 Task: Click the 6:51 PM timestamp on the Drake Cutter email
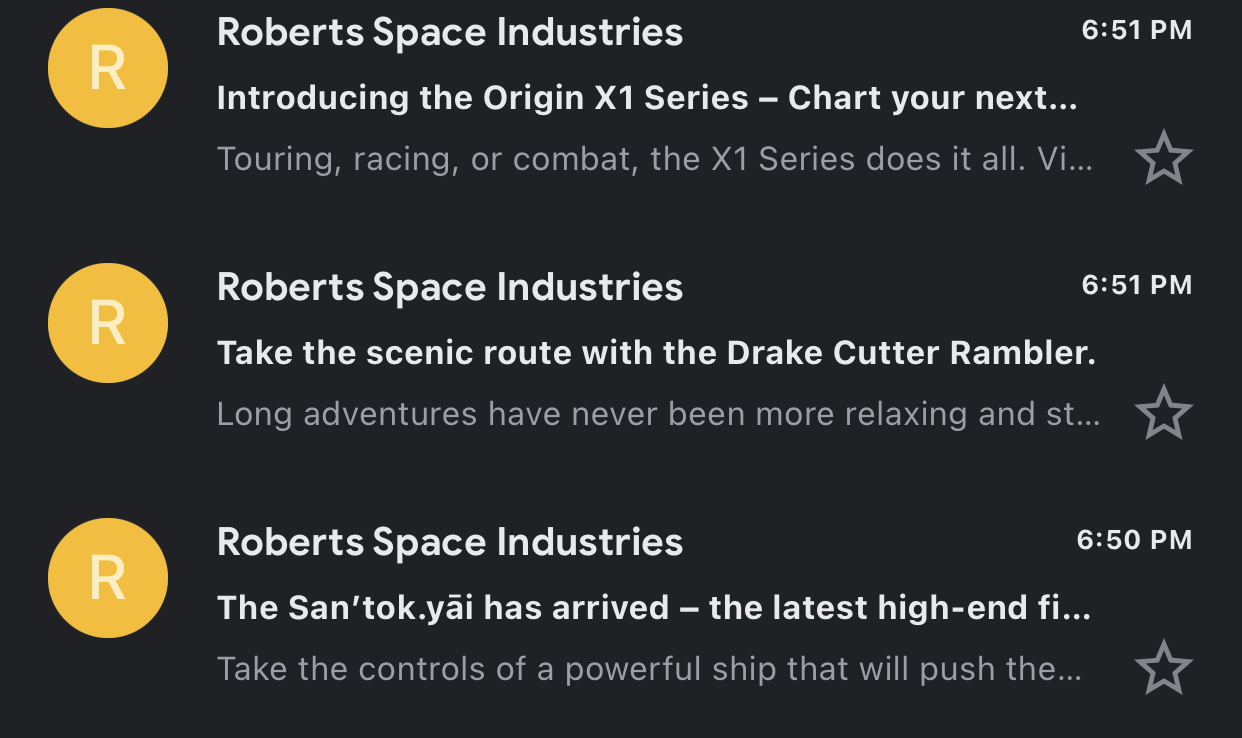(1137, 286)
